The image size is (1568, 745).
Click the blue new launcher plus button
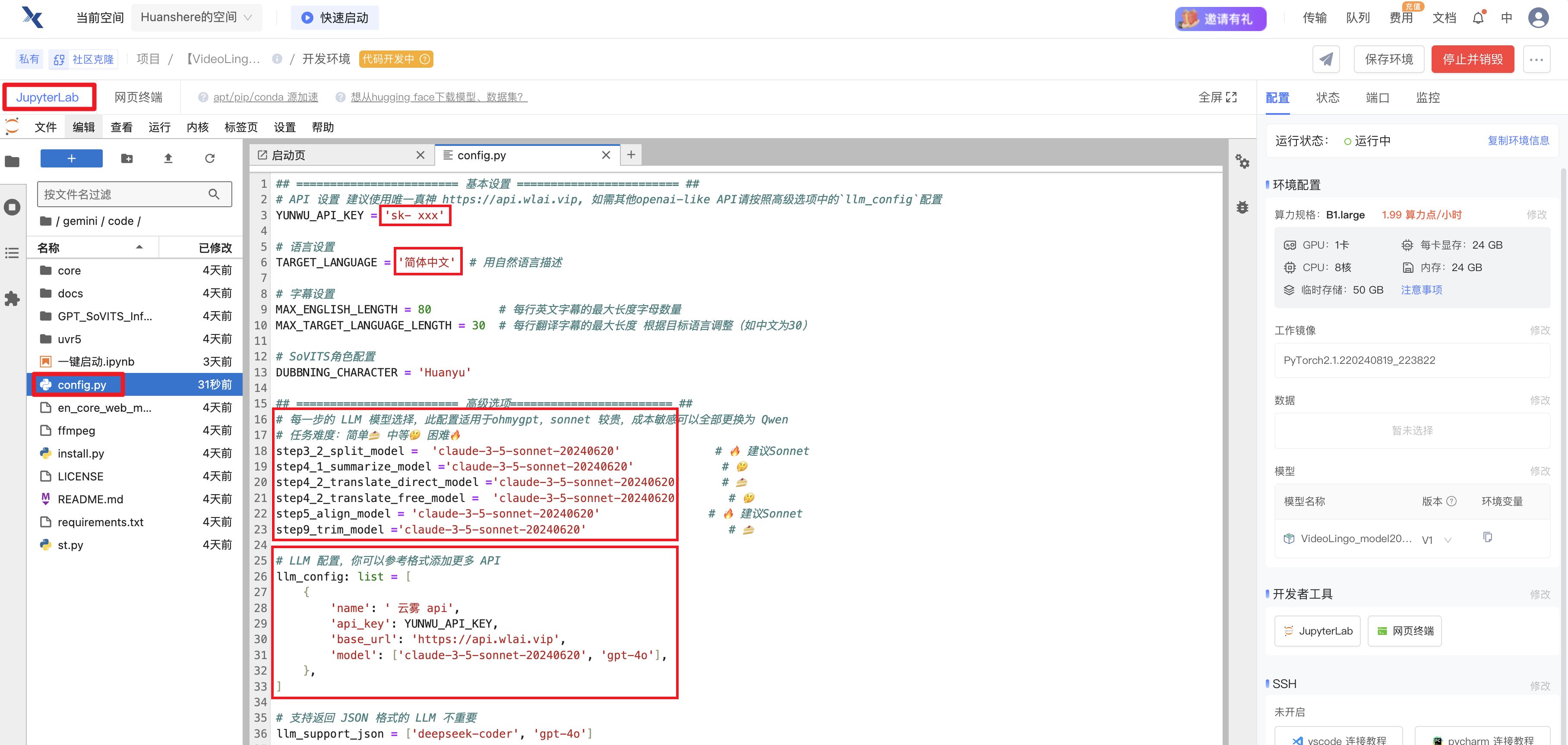click(71, 158)
